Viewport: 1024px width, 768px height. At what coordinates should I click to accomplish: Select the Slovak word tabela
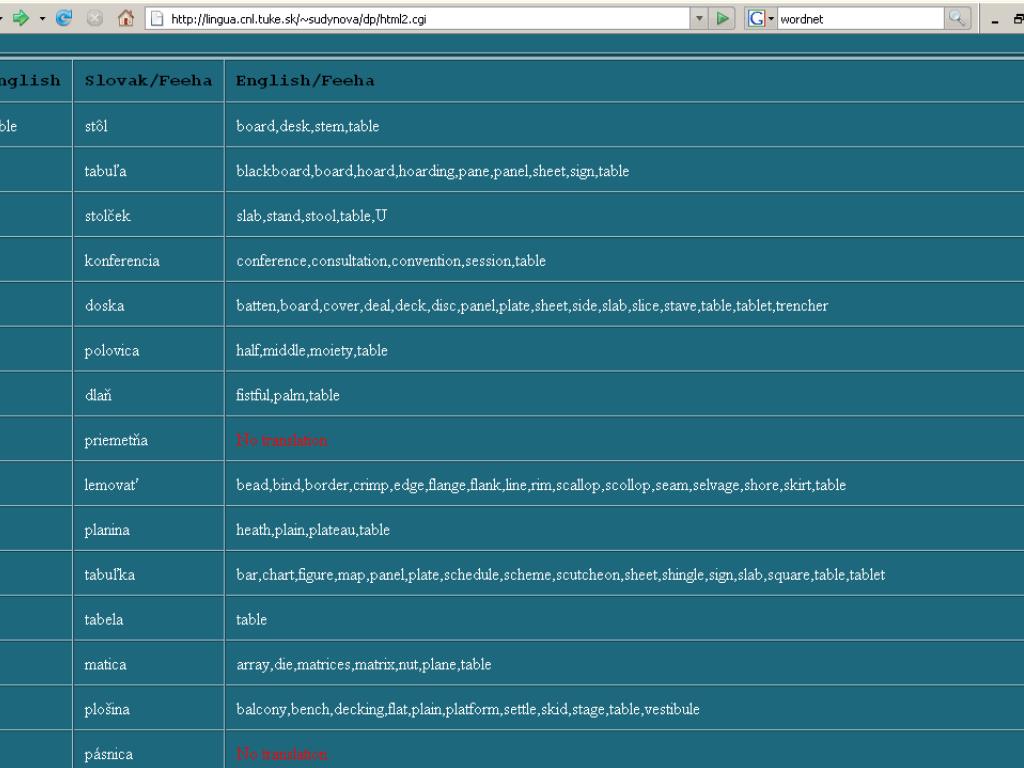(x=103, y=619)
